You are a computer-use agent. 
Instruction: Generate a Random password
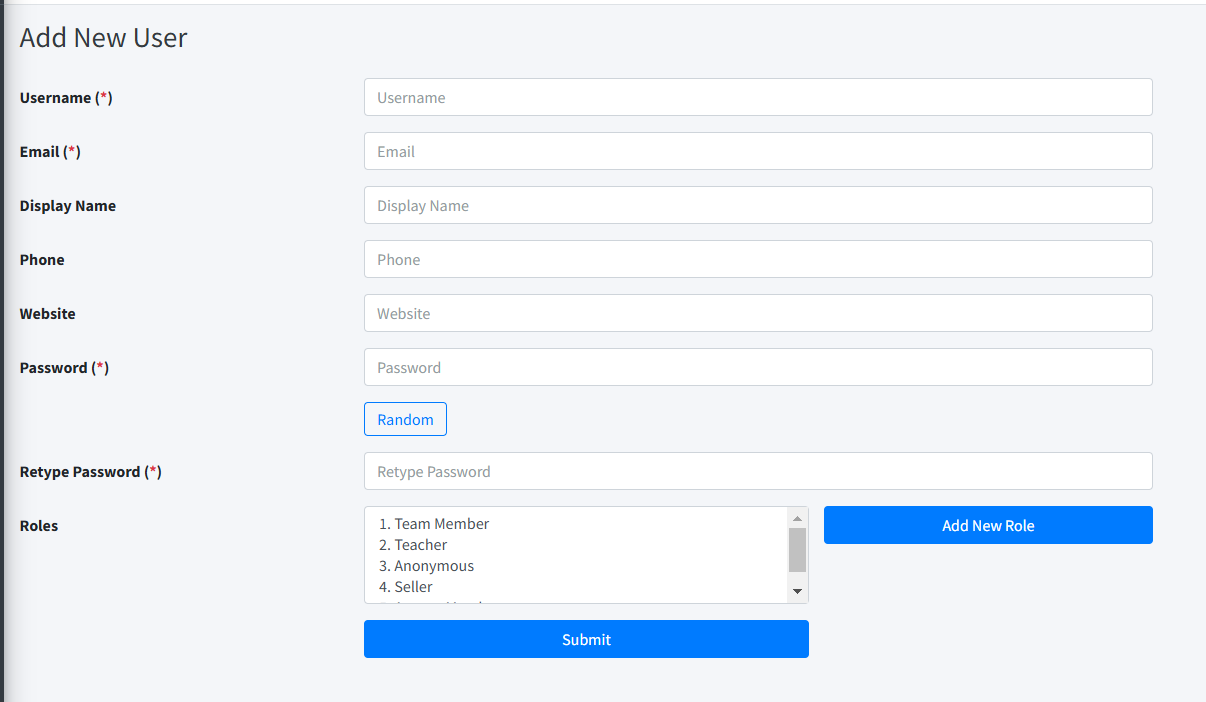(x=405, y=420)
